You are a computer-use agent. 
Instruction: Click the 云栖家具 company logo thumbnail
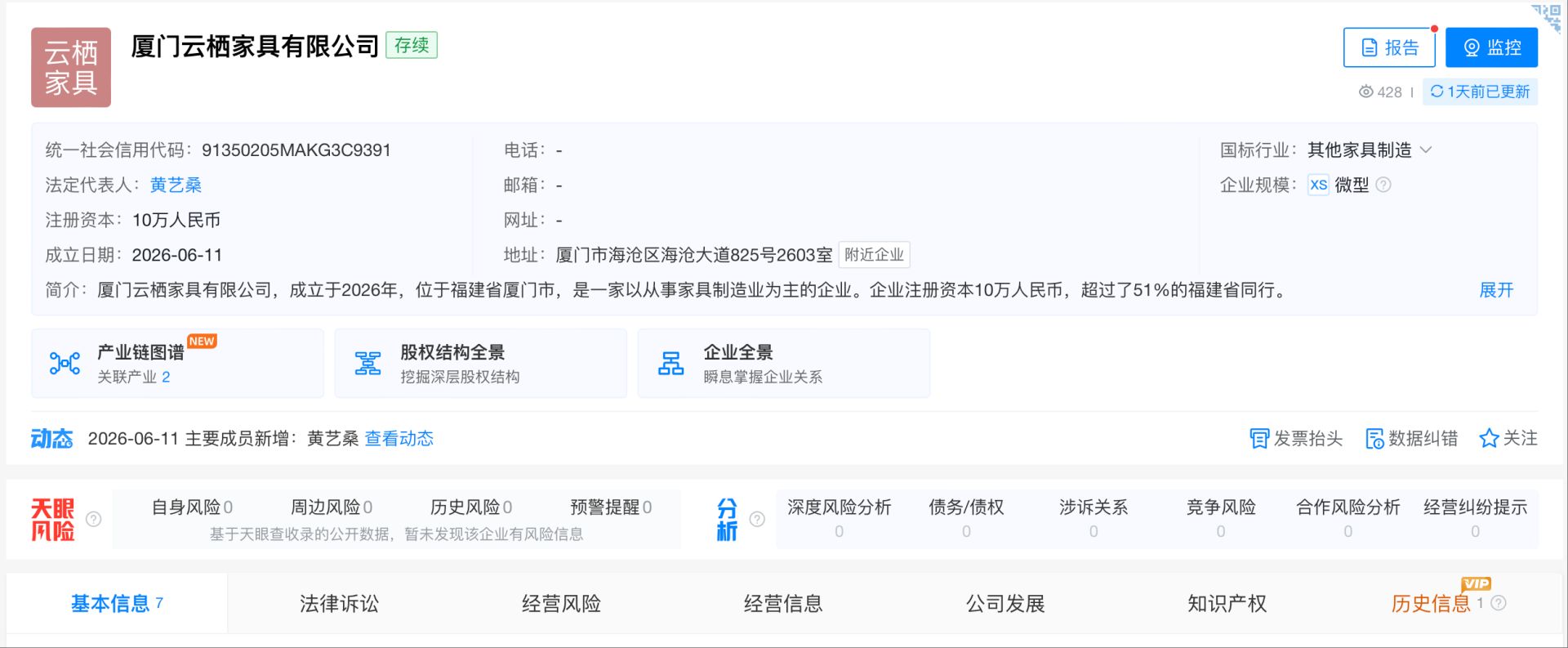pos(71,68)
